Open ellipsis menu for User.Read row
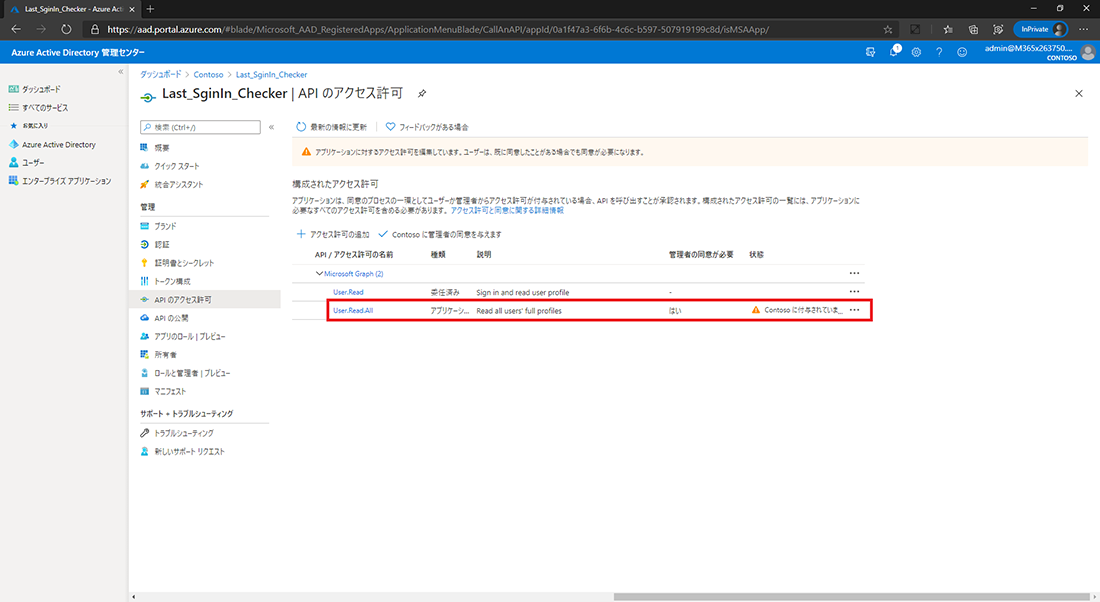Image resolution: width=1100 pixels, height=602 pixels. tap(854, 291)
